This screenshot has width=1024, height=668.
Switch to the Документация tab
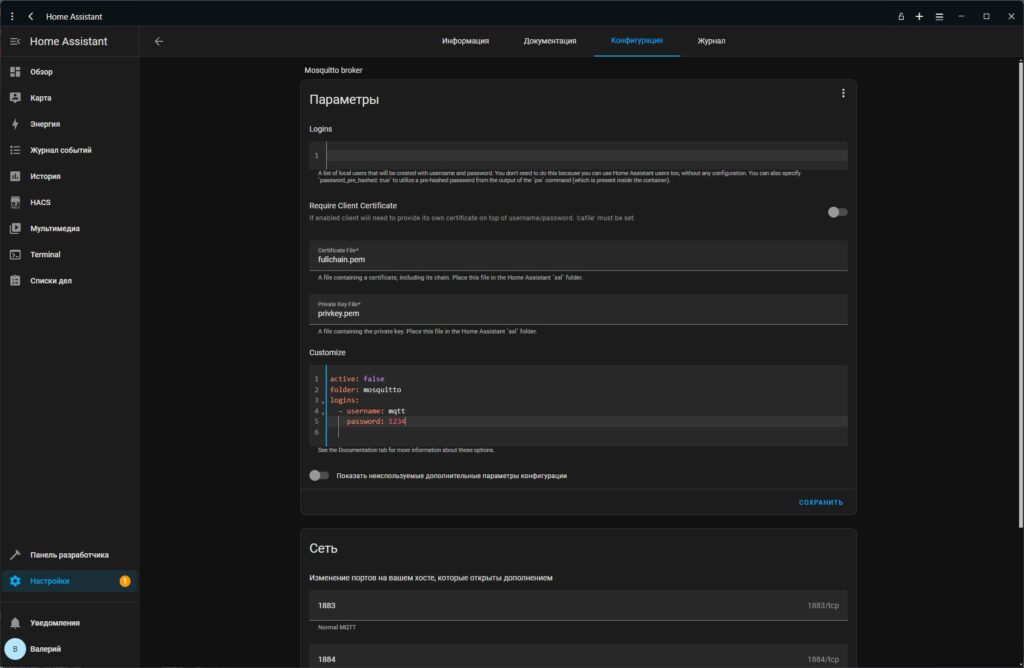point(549,41)
